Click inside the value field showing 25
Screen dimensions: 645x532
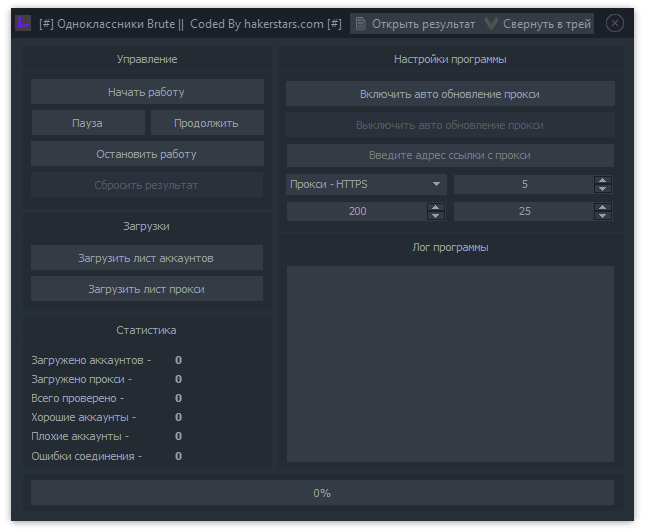524,211
